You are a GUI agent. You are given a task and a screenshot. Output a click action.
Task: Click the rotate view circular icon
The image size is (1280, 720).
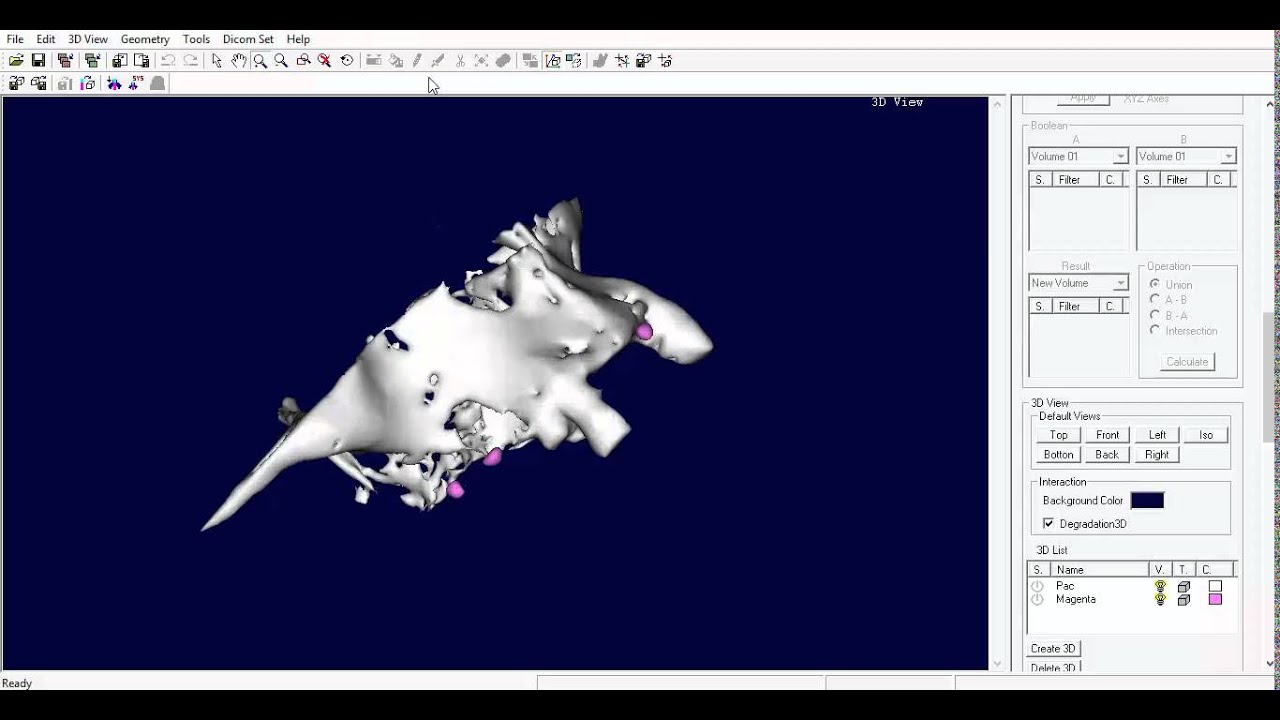point(347,61)
